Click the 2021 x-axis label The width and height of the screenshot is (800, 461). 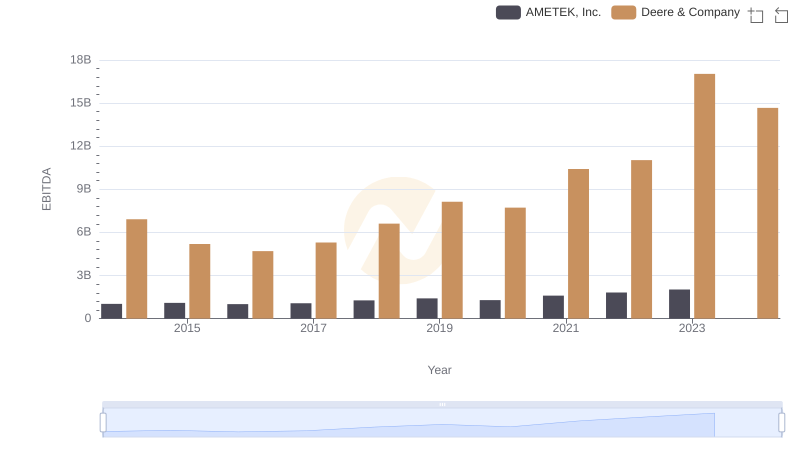click(566, 328)
